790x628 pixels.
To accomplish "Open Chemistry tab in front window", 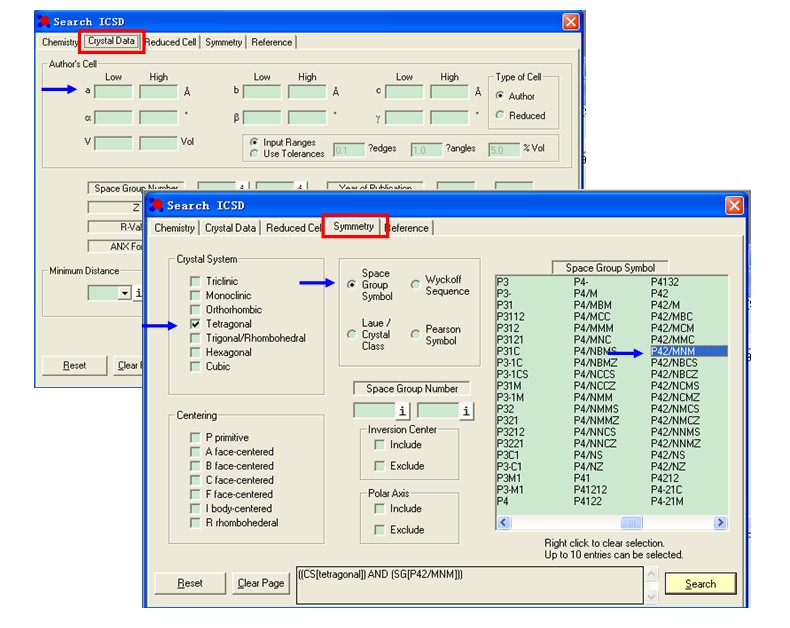I will click(174, 228).
